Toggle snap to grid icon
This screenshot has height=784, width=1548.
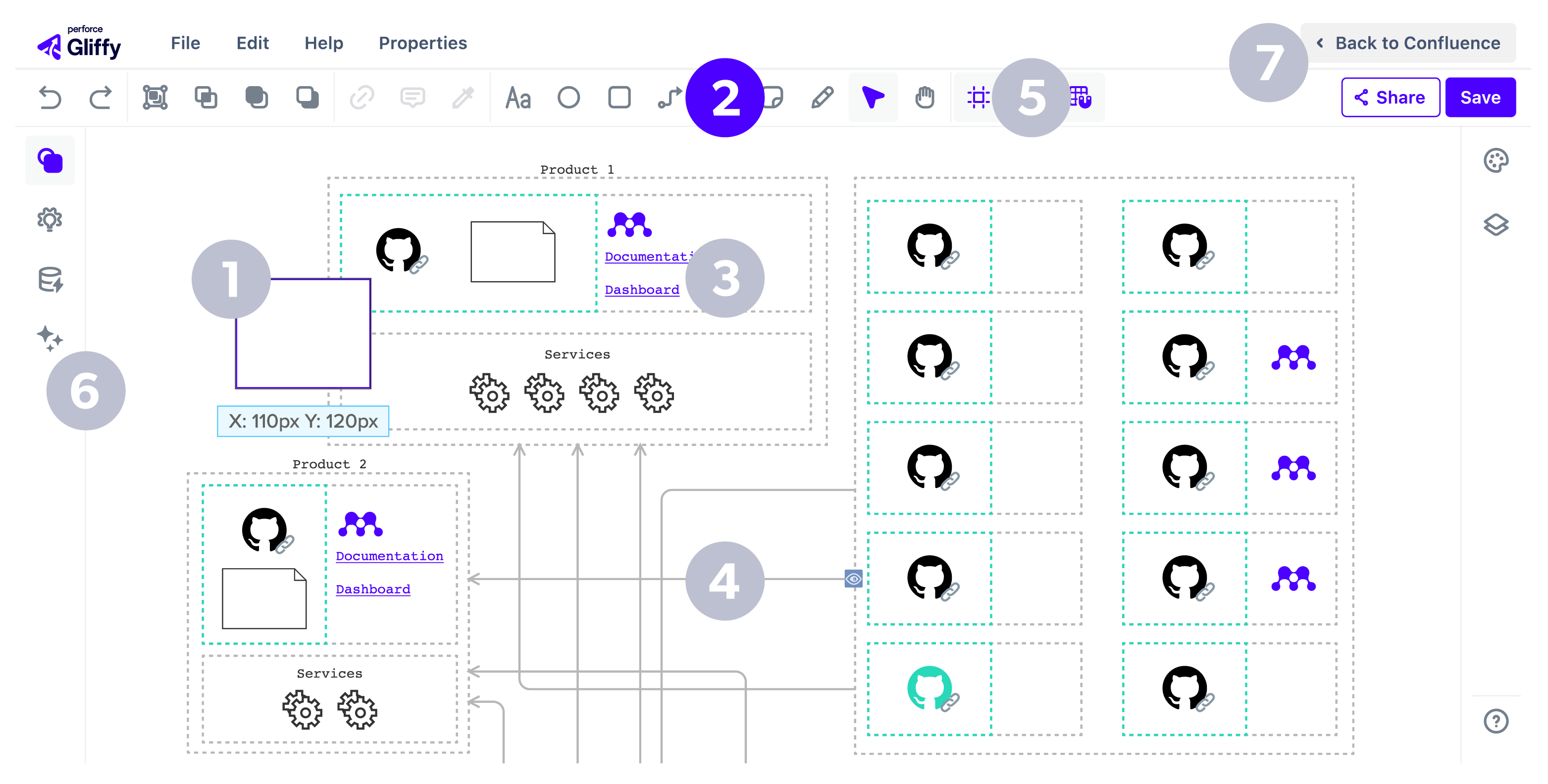[1082, 98]
